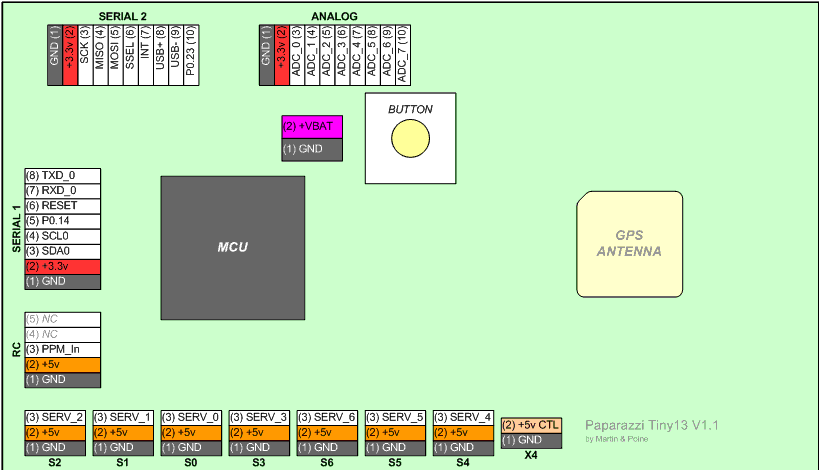Select the ADC_2 (5) pin
The image size is (819, 470).
tap(327, 55)
